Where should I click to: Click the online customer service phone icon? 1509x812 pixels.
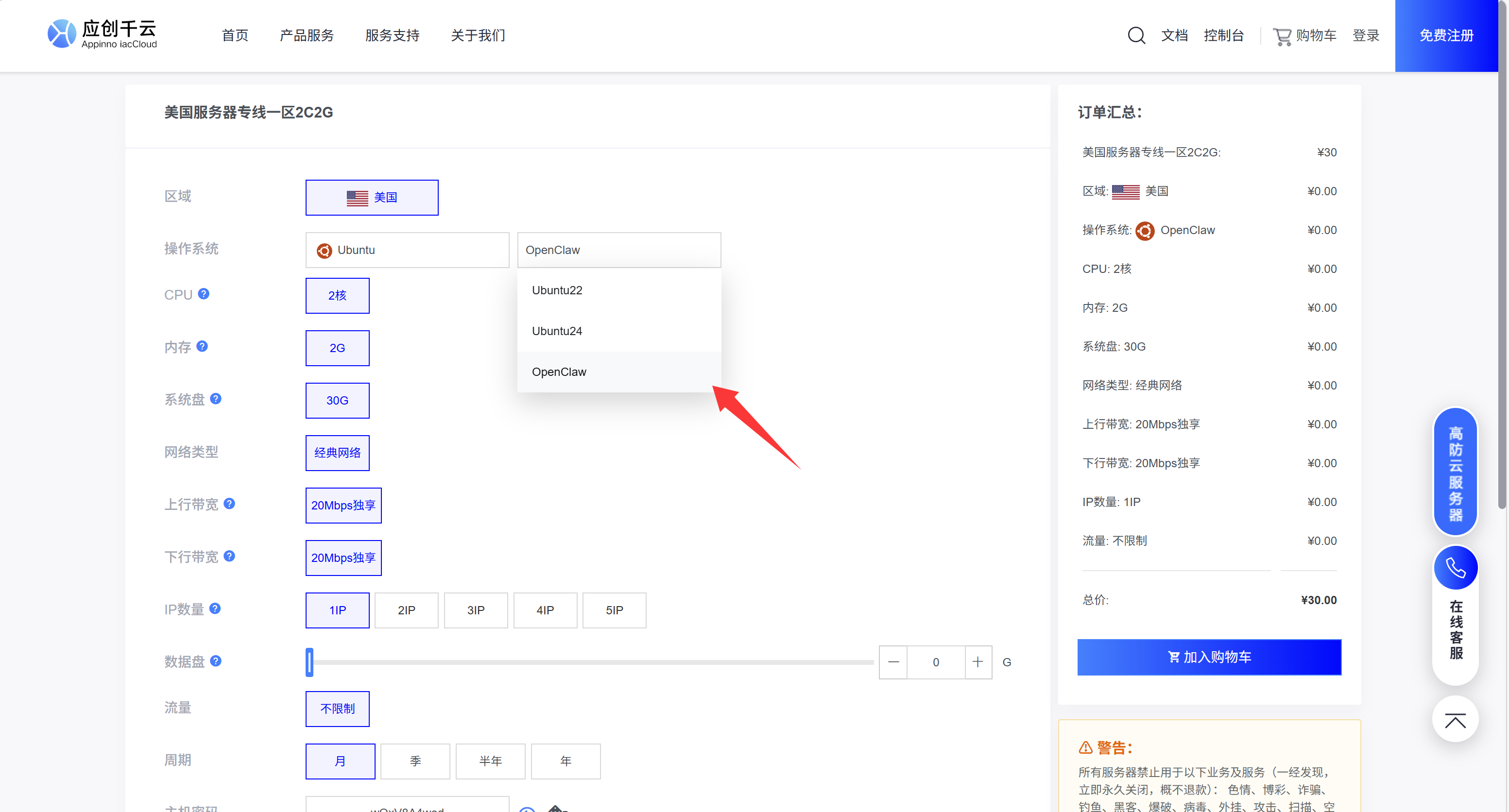[1455, 568]
